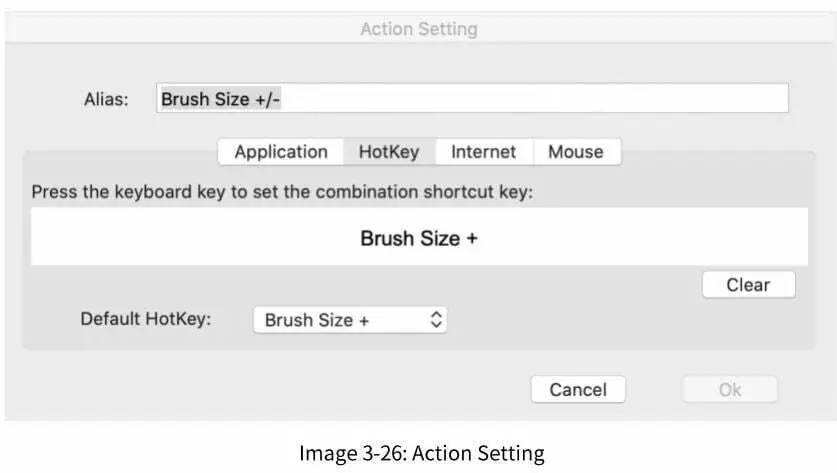The image size is (837, 473).
Task: Confirm with the Ok button
Action: [730, 390]
